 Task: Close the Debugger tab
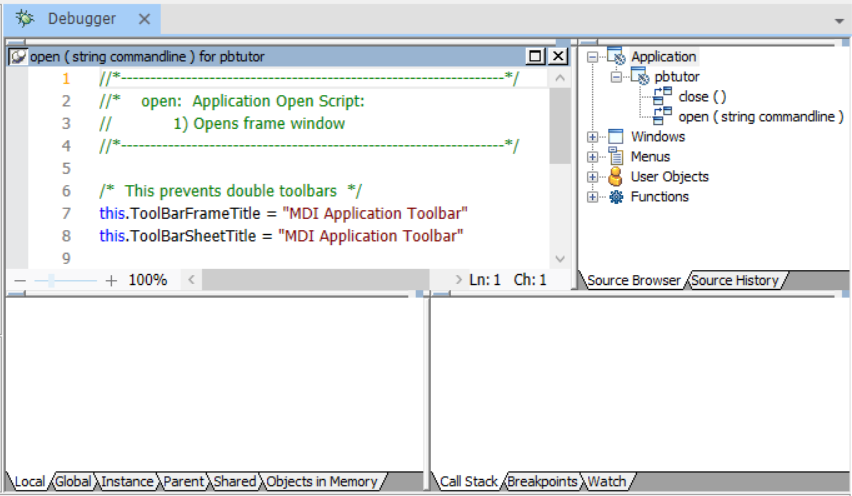pos(144,19)
